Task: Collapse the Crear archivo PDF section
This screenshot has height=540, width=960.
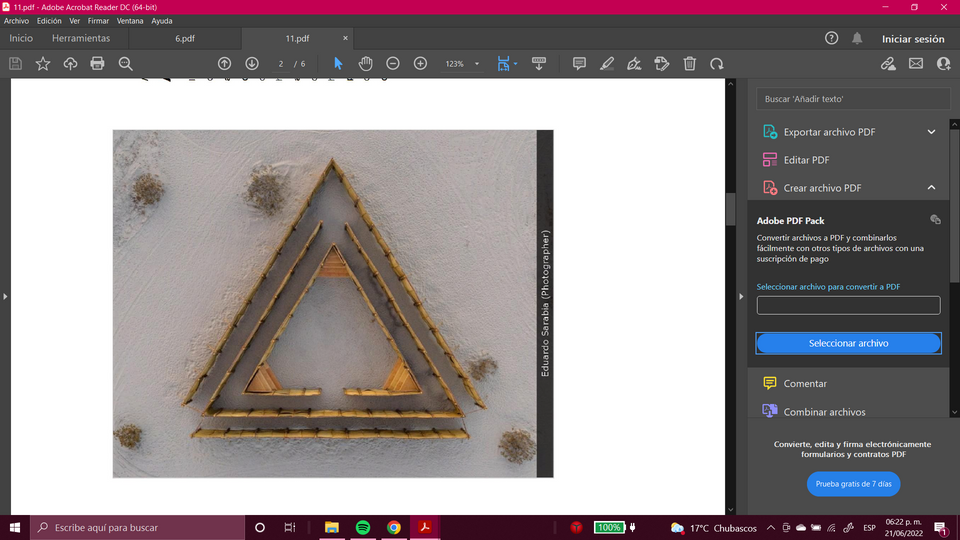Action: [x=931, y=188]
